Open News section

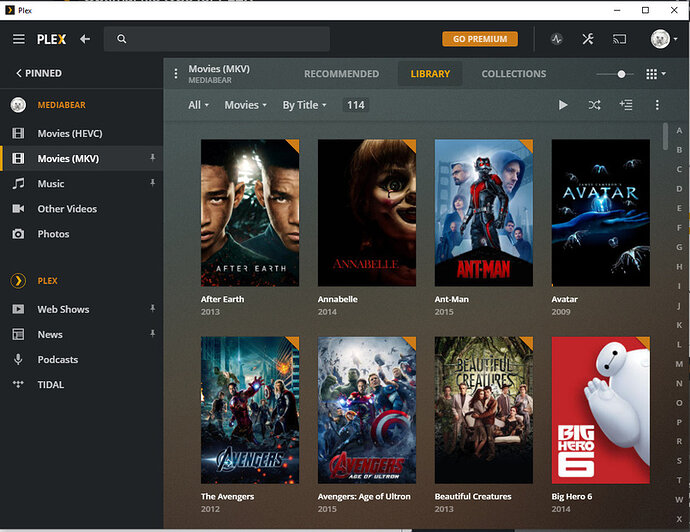point(50,334)
